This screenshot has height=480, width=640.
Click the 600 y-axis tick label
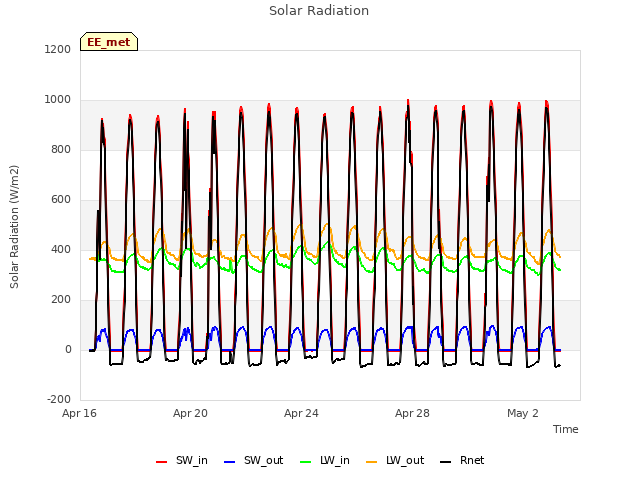61,200
